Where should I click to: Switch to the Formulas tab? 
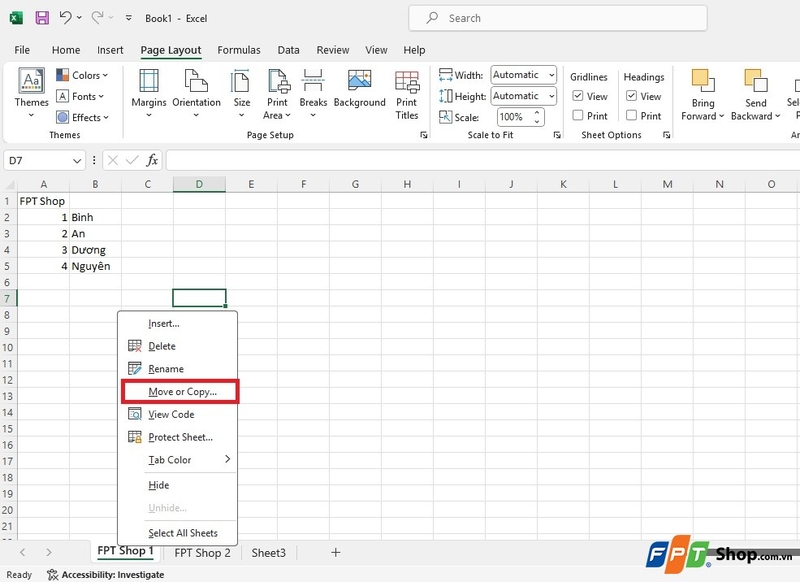point(239,50)
